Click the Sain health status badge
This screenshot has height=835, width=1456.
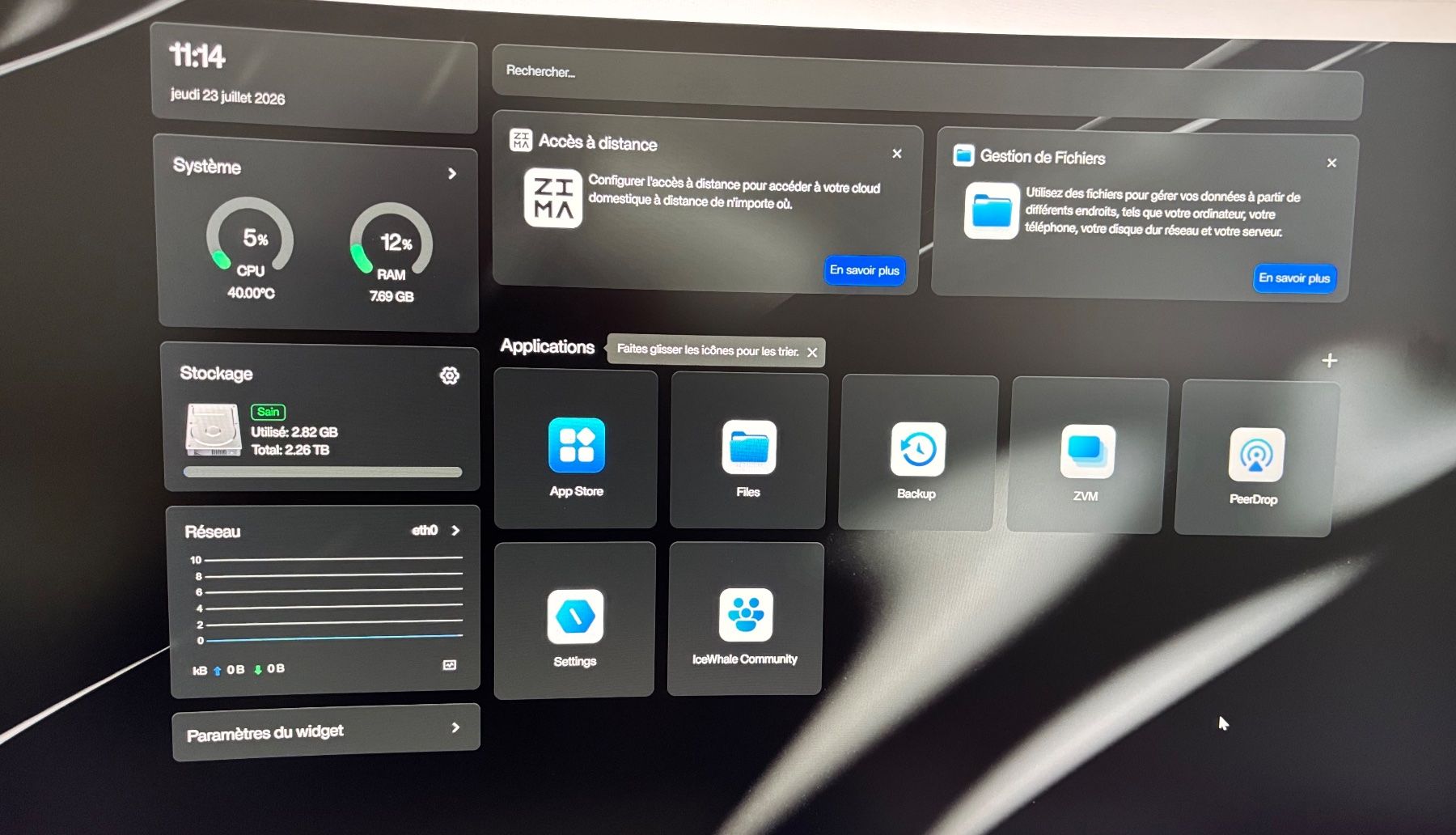[x=268, y=412]
